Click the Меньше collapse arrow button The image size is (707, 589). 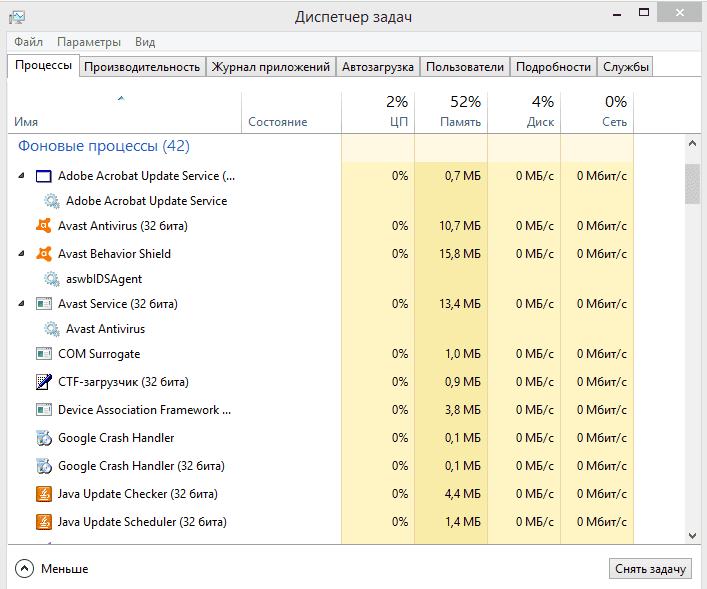coord(24,568)
